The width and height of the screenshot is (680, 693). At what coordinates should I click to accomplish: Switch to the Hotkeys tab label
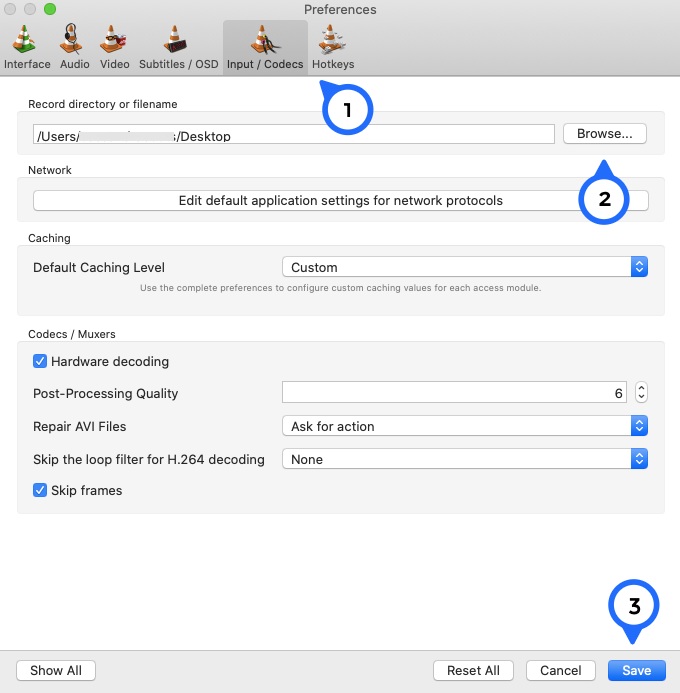333,64
